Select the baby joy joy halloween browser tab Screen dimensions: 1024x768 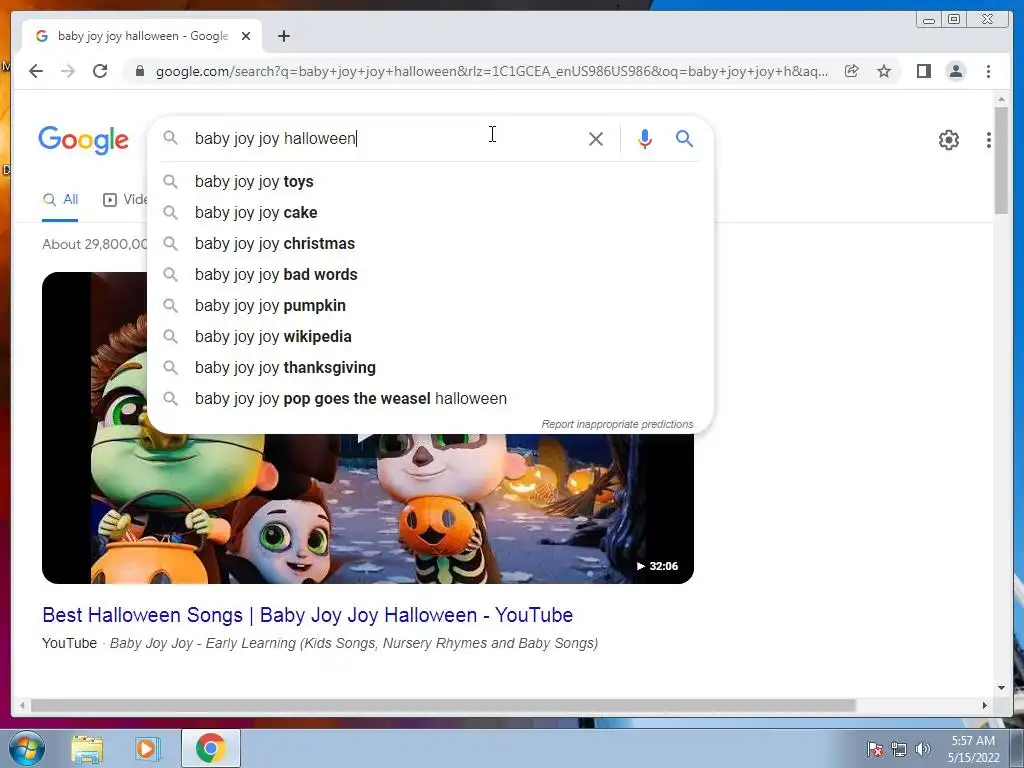(x=142, y=36)
